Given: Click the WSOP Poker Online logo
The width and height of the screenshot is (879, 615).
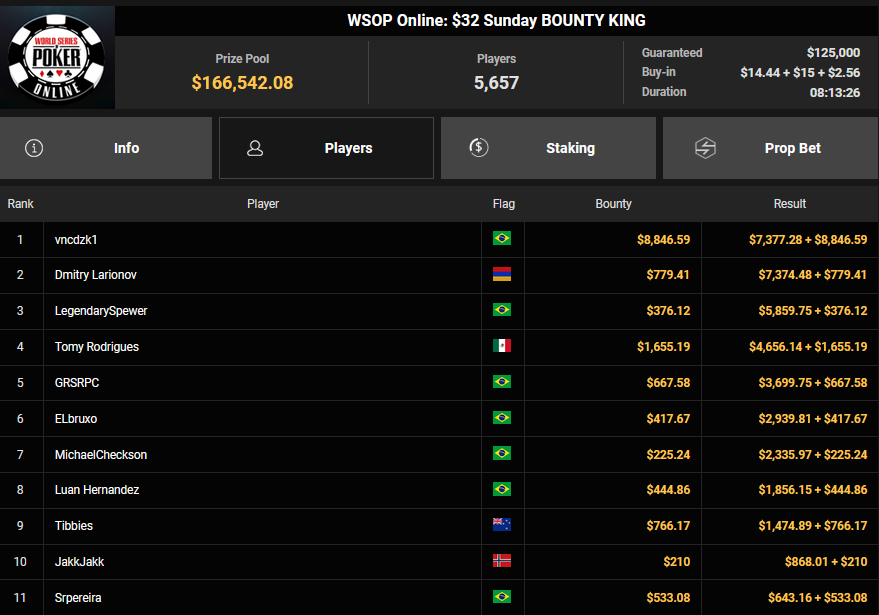Looking at the screenshot, I should (x=57, y=58).
